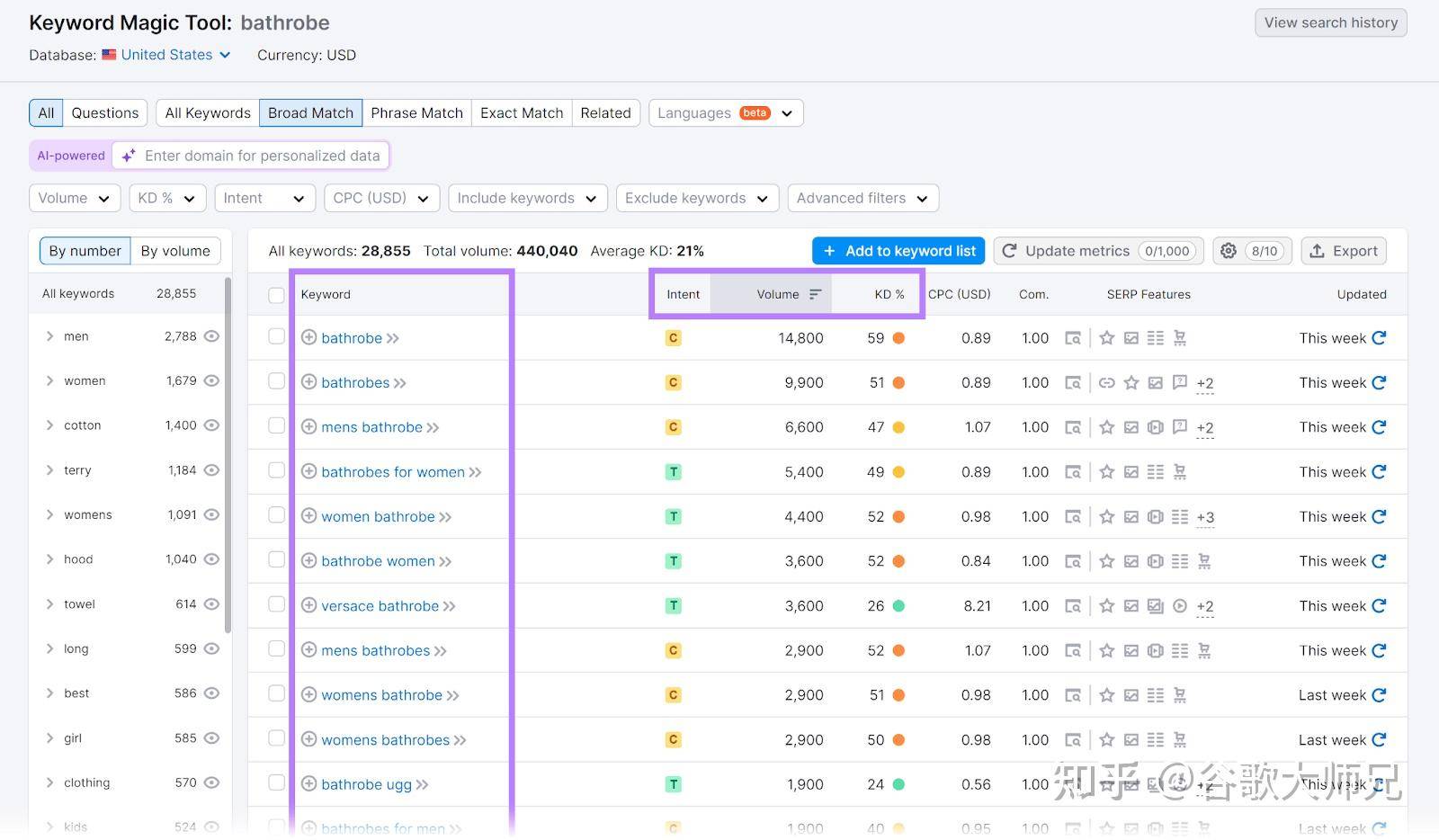The width and height of the screenshot is (1439, 840).
Task: Click the reviews star icon in bathrobe row
Action: [x=1107, y=338]
